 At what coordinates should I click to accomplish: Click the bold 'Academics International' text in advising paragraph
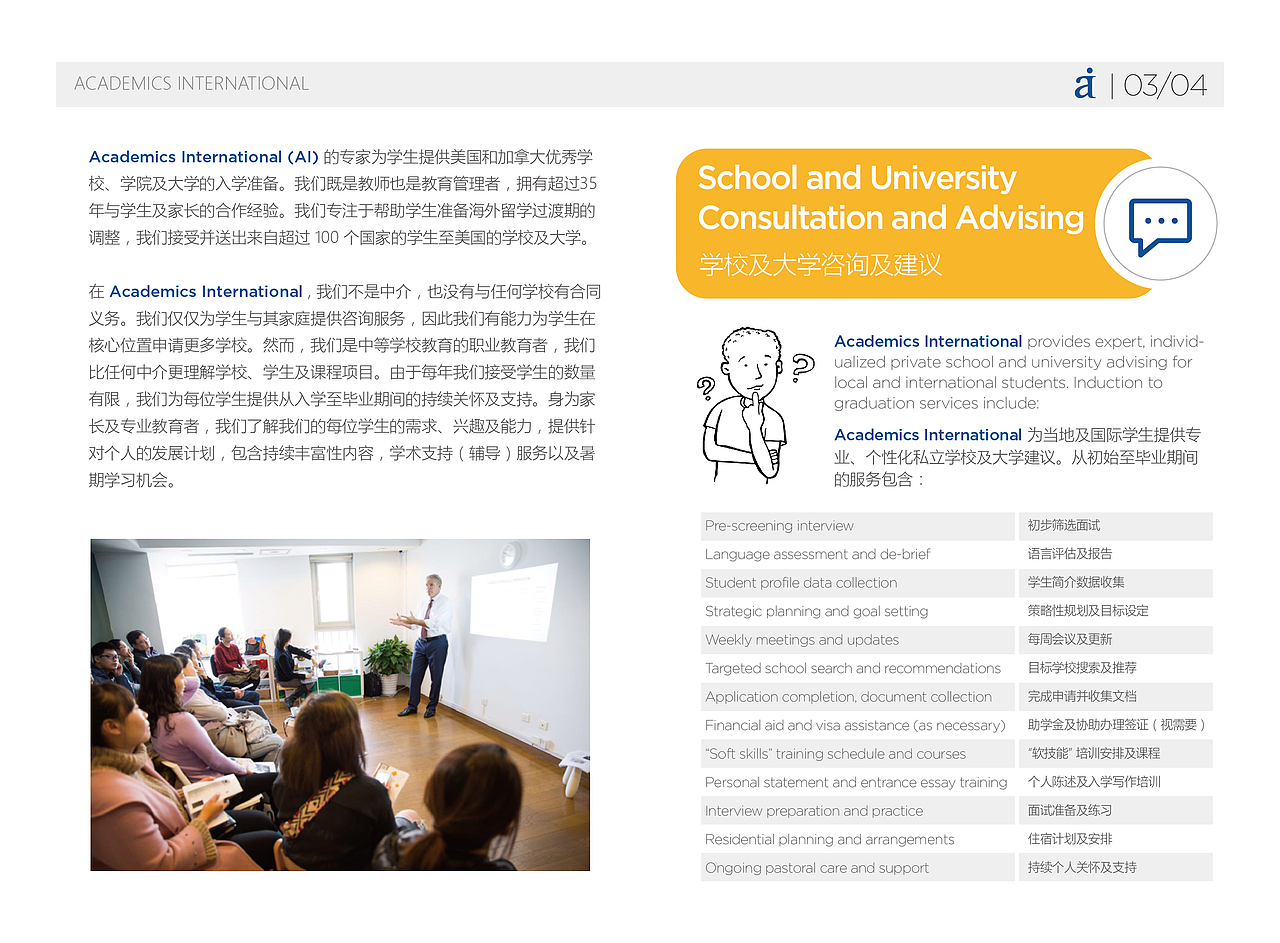pyautogui.click(x=927, y=341)
